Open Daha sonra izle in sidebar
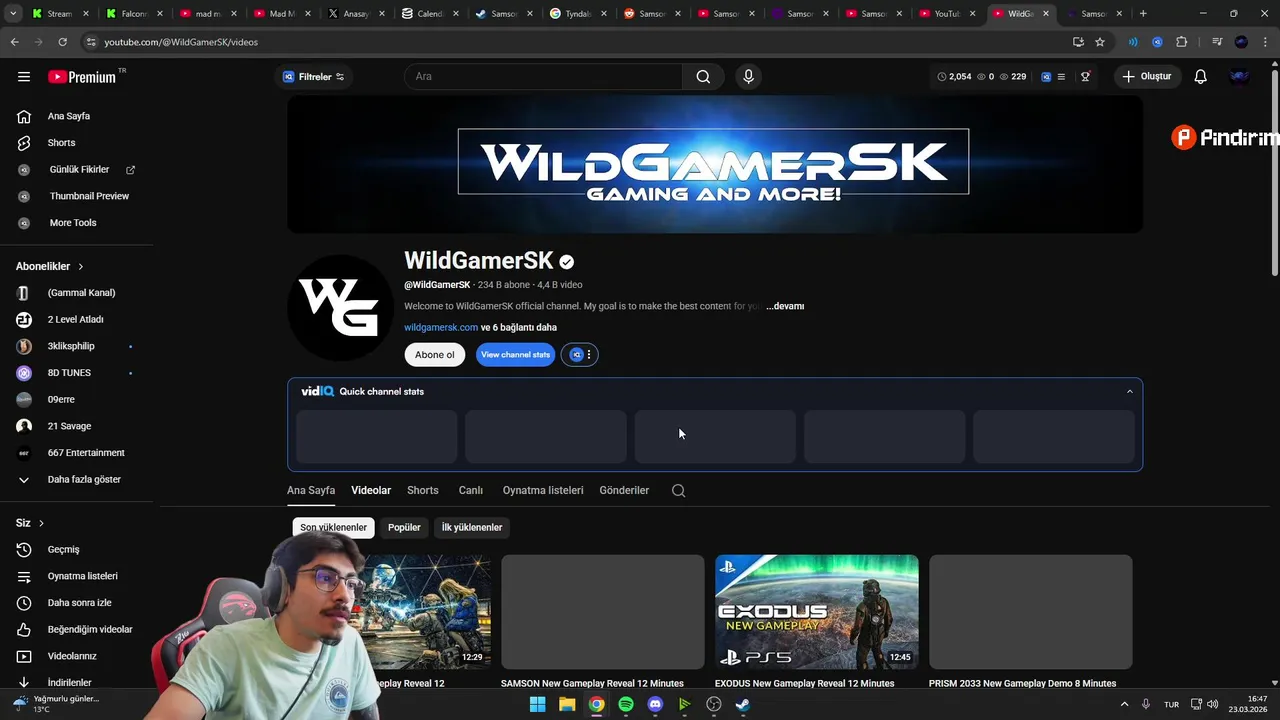The width and height of the screenshot is (1280, 720). [77, 603]
